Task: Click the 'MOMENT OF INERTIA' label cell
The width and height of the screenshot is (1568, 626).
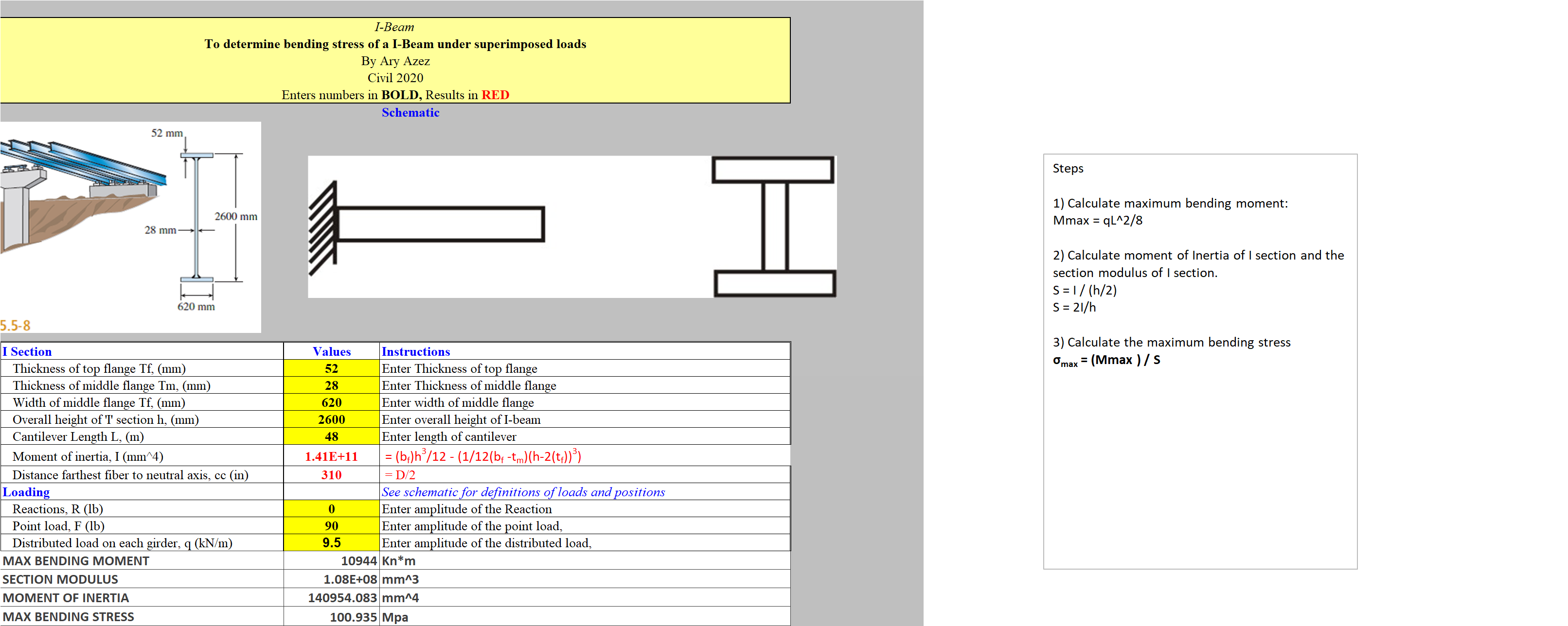Action: [142, 598]
